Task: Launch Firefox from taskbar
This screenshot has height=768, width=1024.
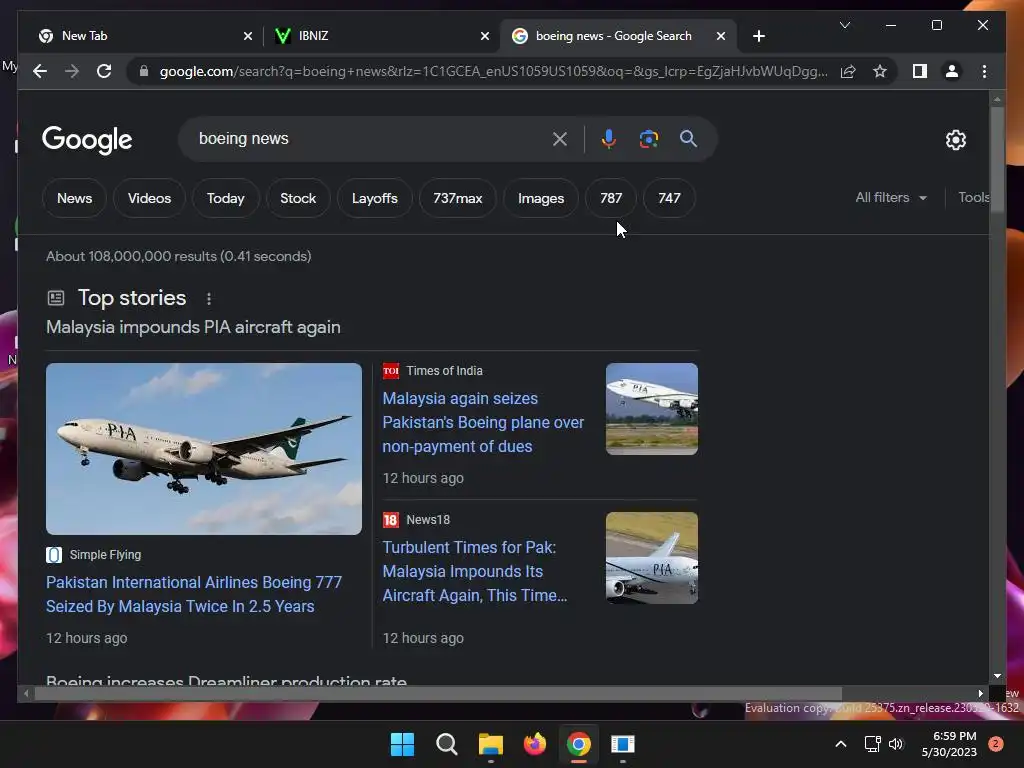Action: (535, 744)
